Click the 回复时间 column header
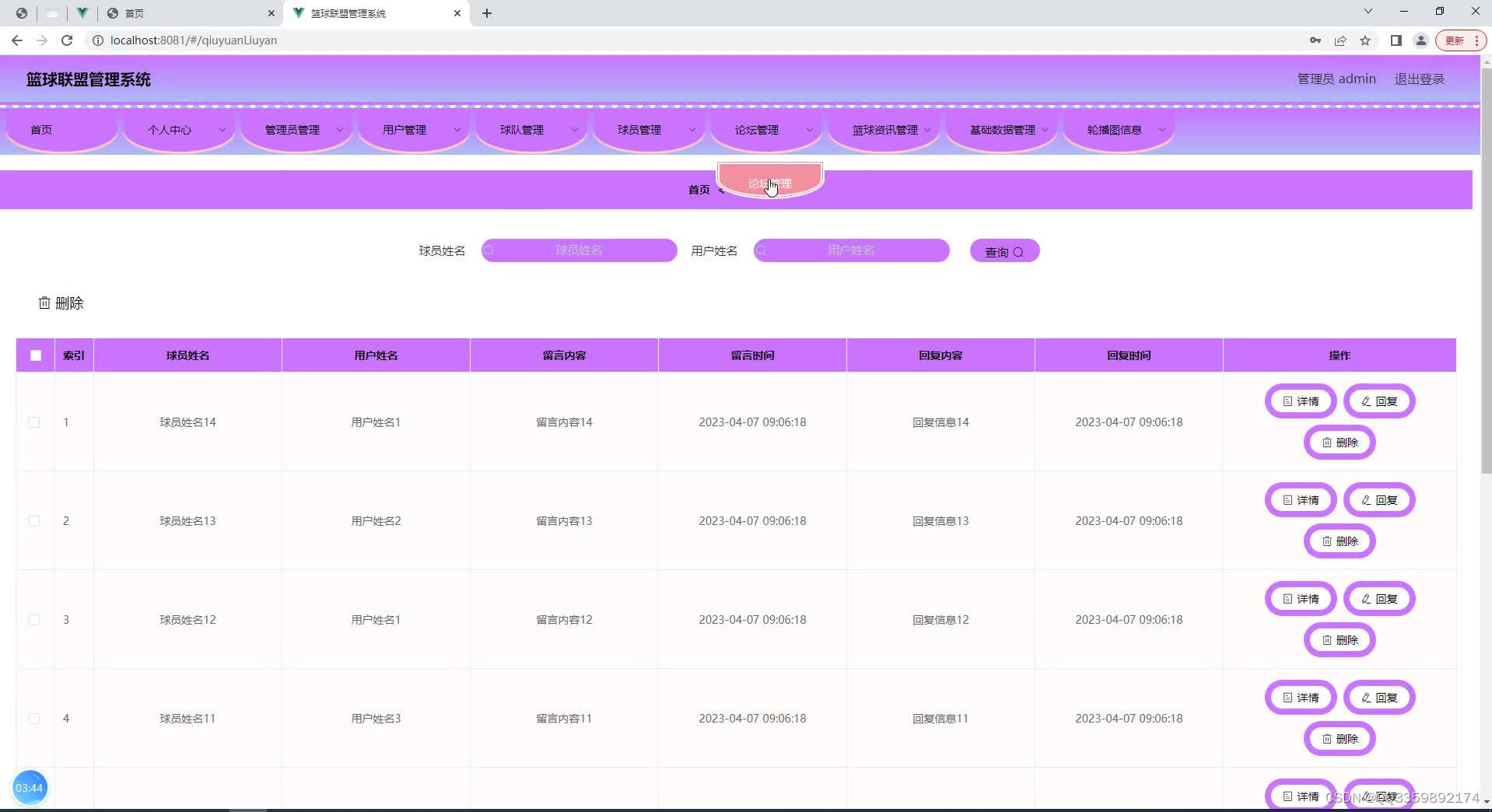 pyautogui.click(x=1129, y=355)
